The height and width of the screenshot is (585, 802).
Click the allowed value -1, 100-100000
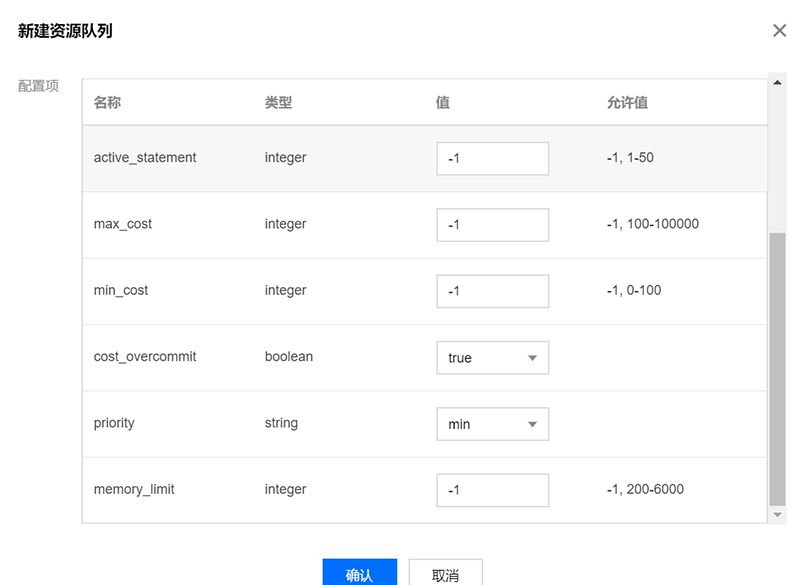(653, 224)
